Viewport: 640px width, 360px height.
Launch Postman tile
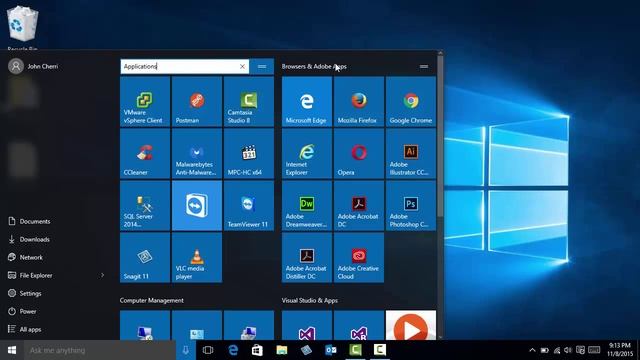coord(197,101)
